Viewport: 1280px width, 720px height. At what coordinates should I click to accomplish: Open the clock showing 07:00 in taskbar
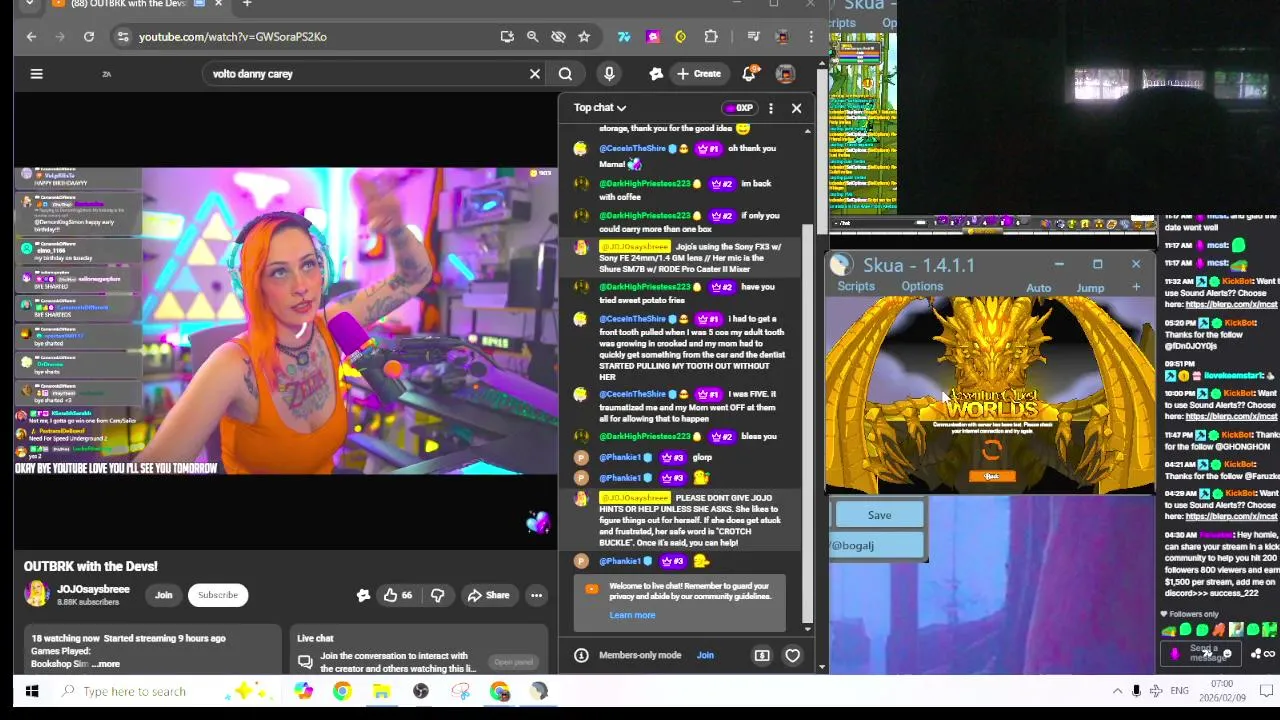pos(1222,691)
